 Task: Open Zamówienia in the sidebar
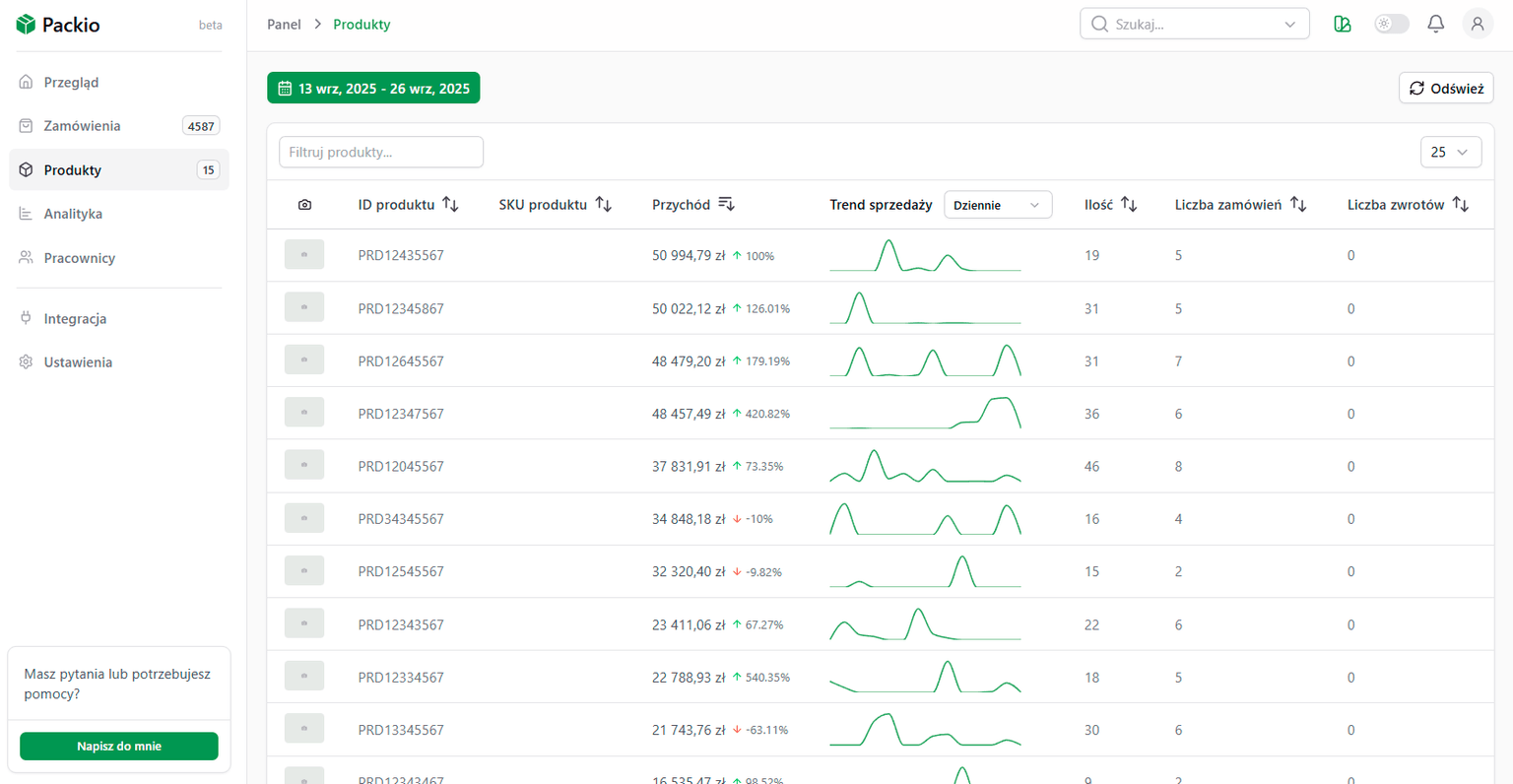[x=82, y=126]
